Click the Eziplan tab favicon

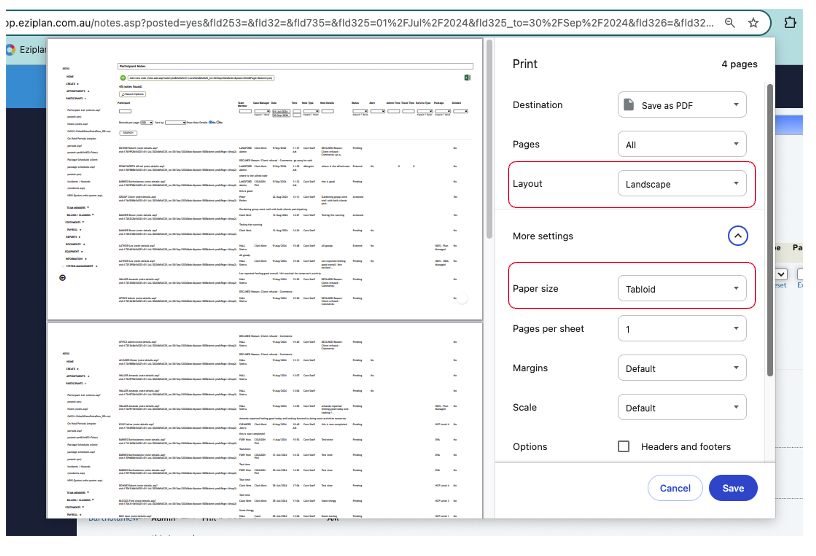[11, 48]
